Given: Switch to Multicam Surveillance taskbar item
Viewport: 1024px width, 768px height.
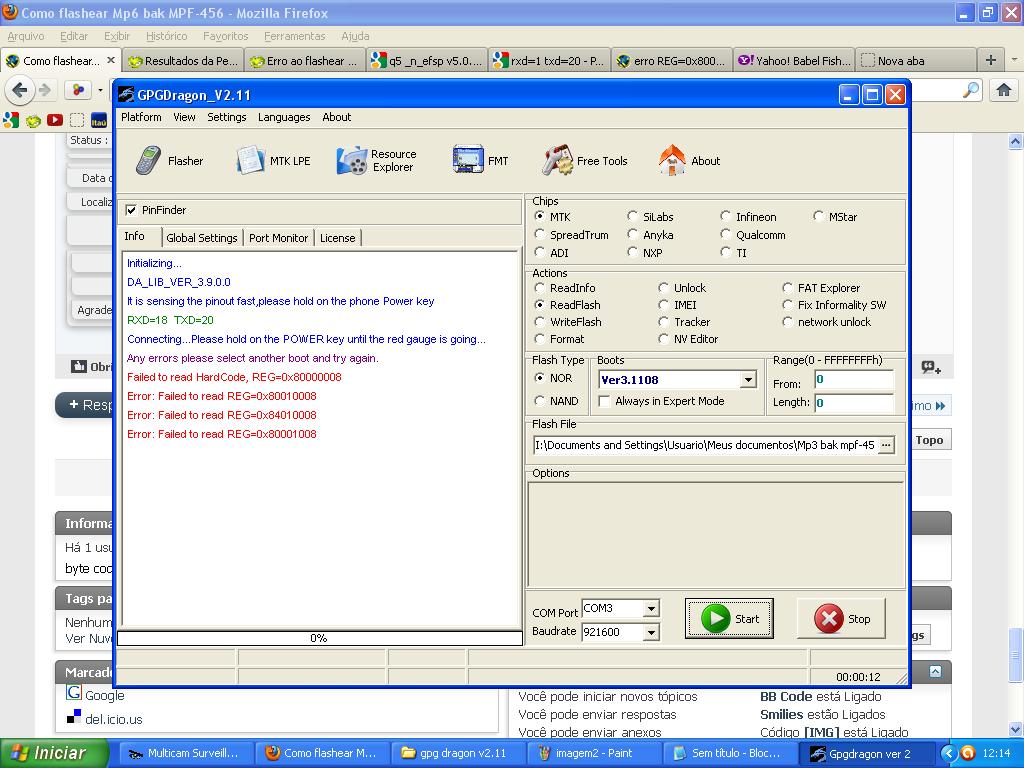Looking at the screenshot, I should coord(184,753).
